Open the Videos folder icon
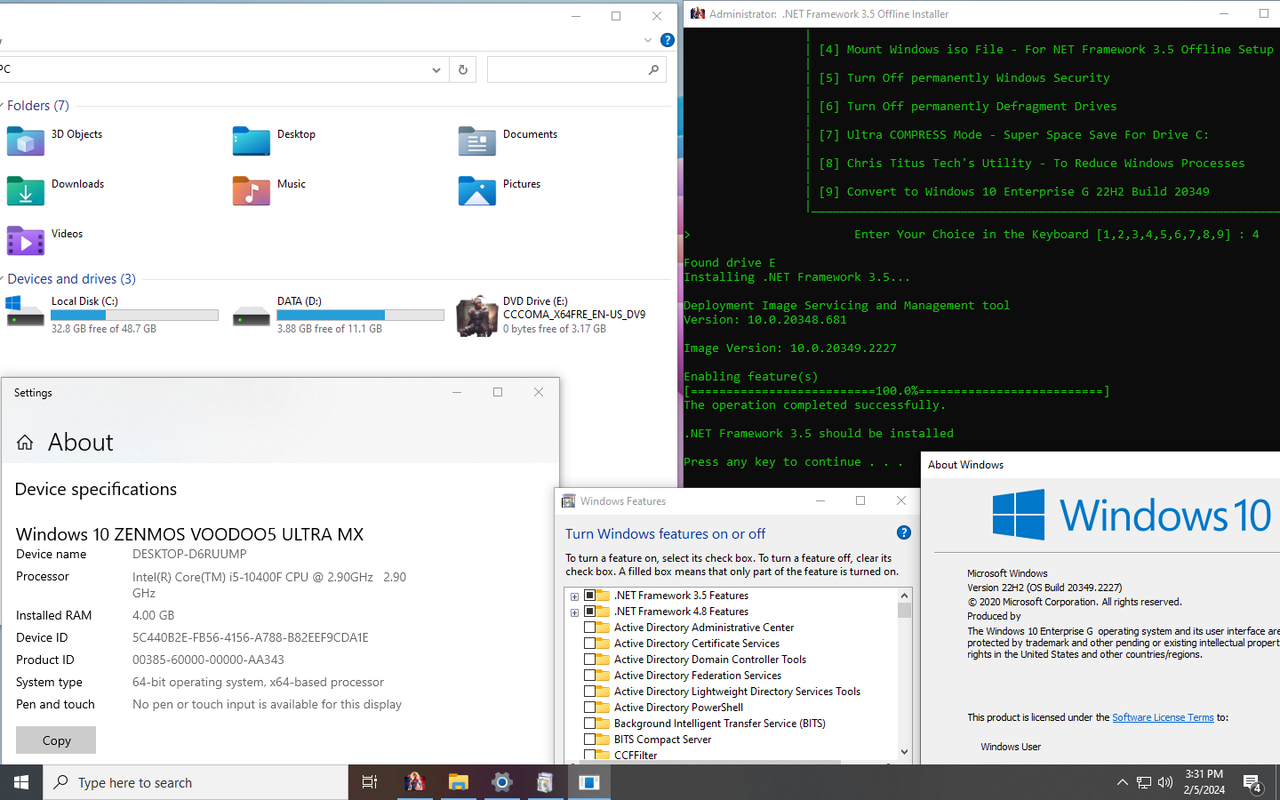The width and height of the screenshot is (1280, 800). pyautogui.click(x=25, y=241)
